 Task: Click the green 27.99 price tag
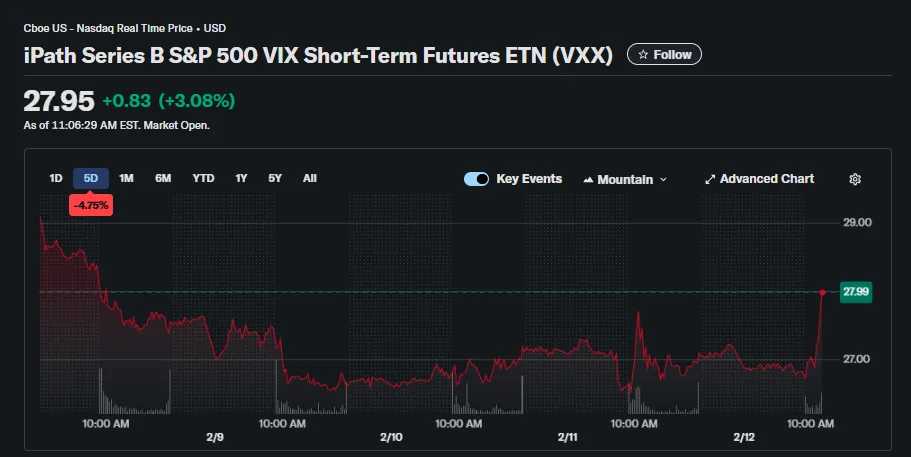coord(856,292)
